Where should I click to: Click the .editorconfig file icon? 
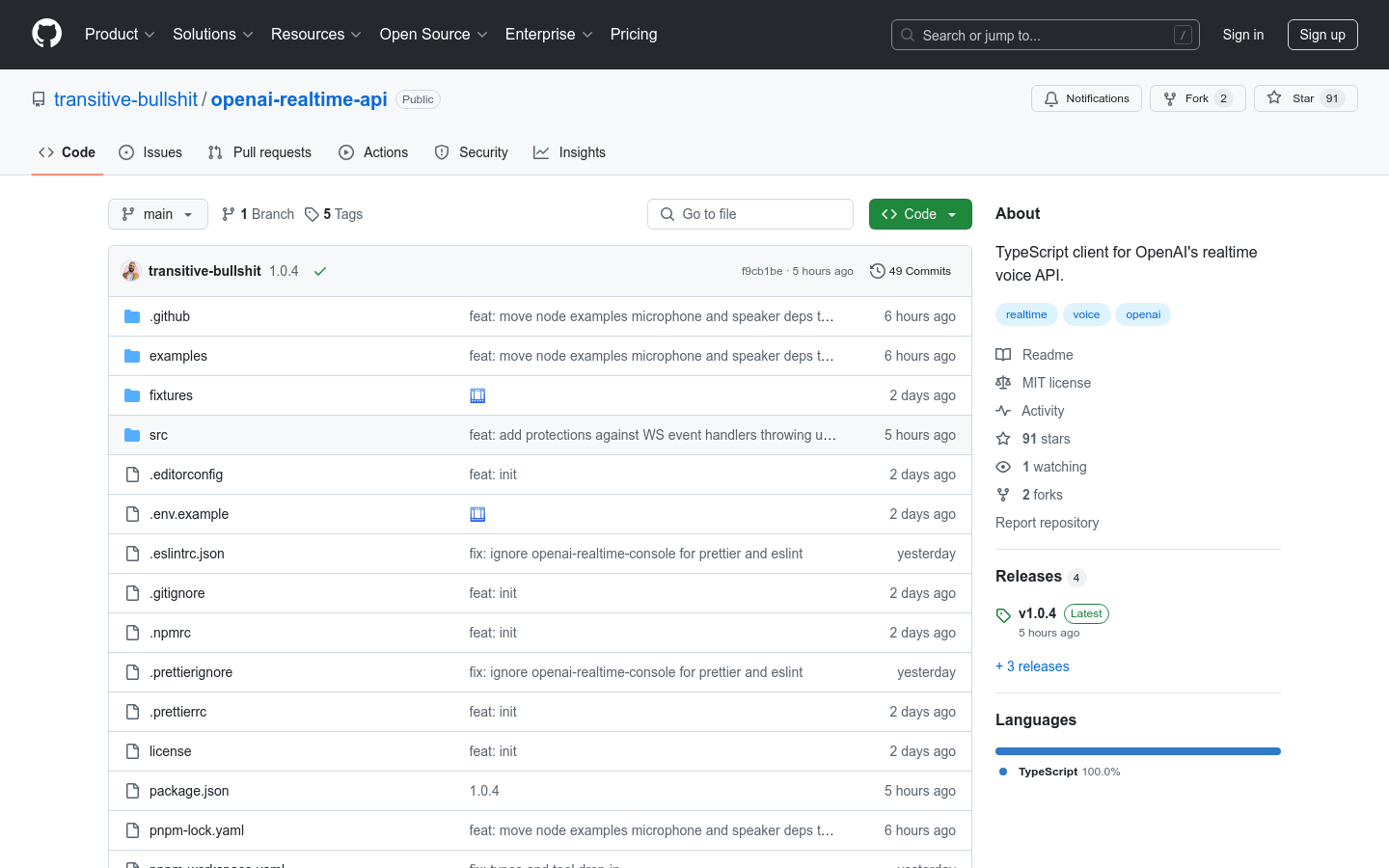[132, 475]
